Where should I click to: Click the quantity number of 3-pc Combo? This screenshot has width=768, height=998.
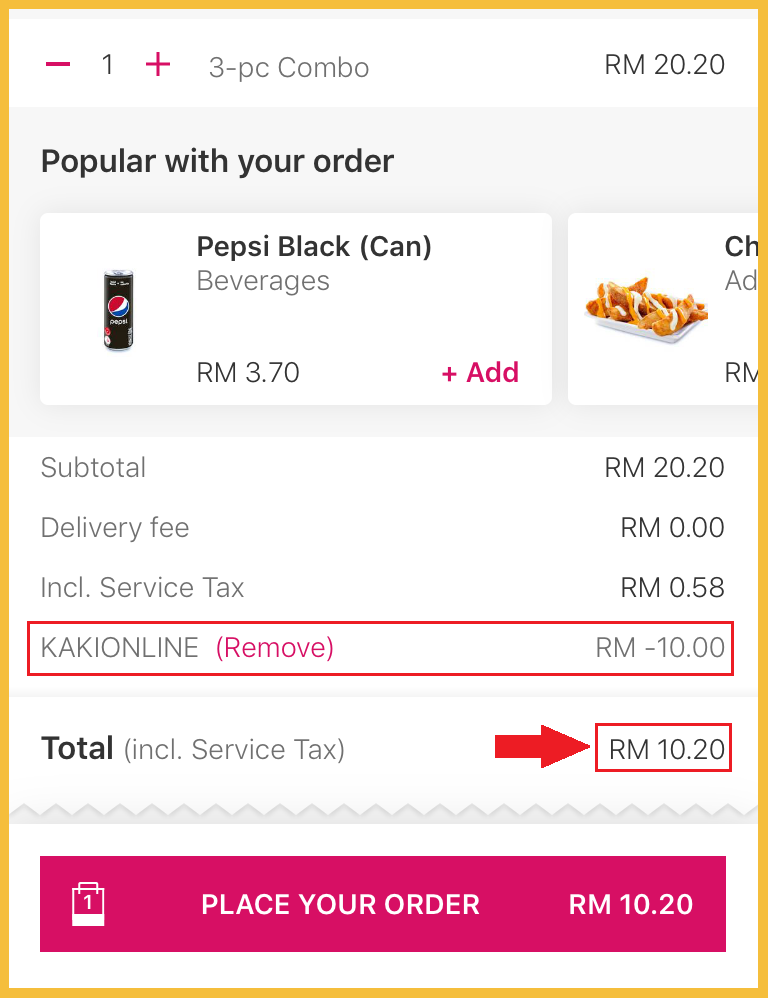[x=108, y=65]
